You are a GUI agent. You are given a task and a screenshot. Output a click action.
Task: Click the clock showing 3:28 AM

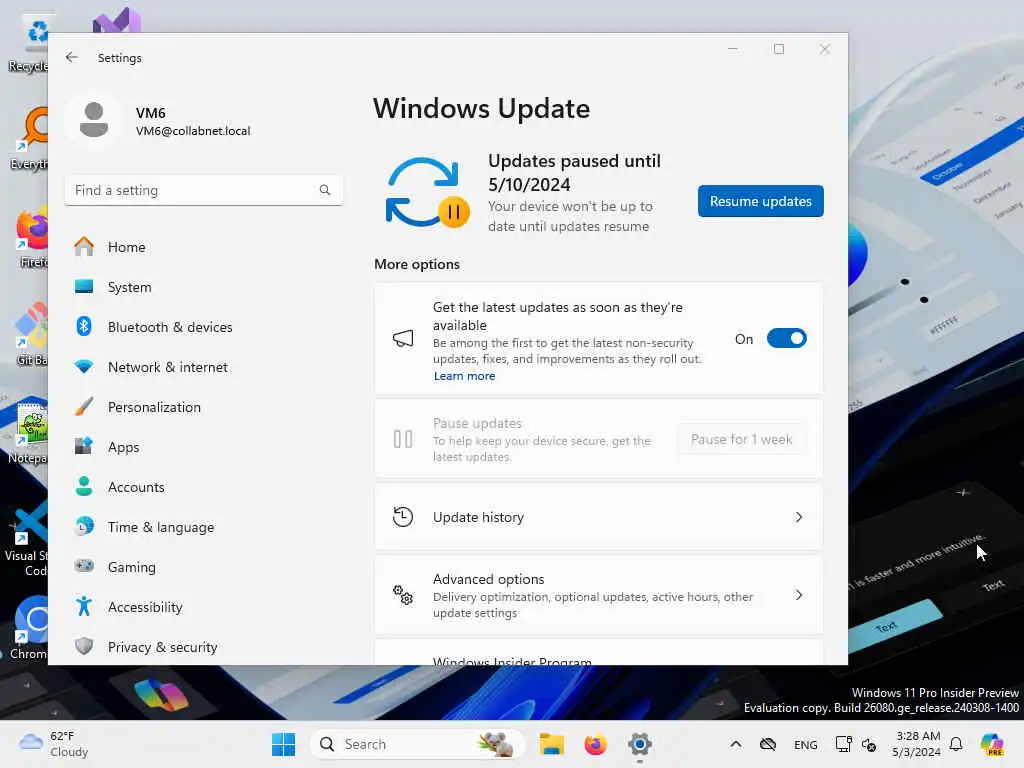[917, 744]
